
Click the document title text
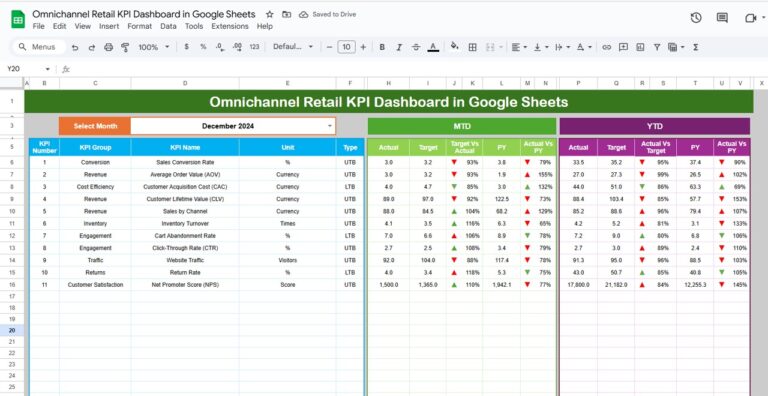[x=144, y=14]
